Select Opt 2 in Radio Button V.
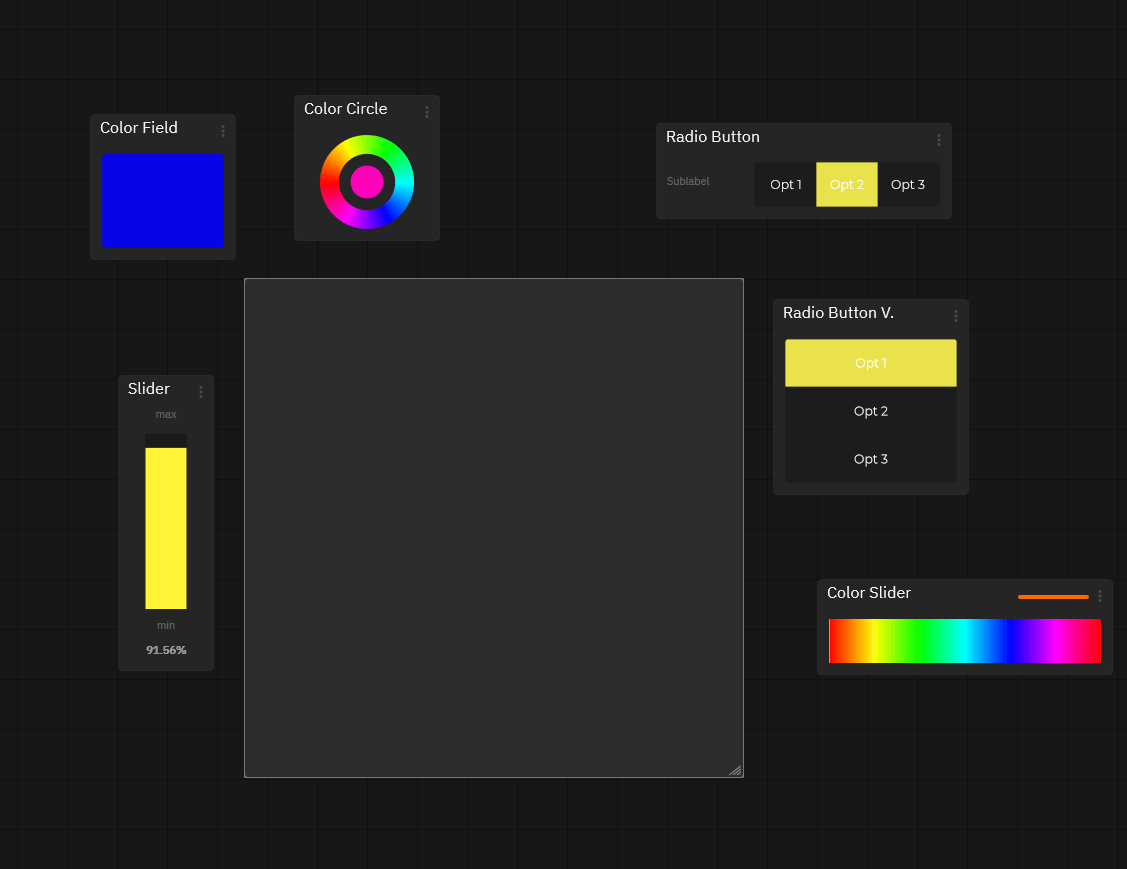The height and width of the screenshot is (869, 1127). 870,411
